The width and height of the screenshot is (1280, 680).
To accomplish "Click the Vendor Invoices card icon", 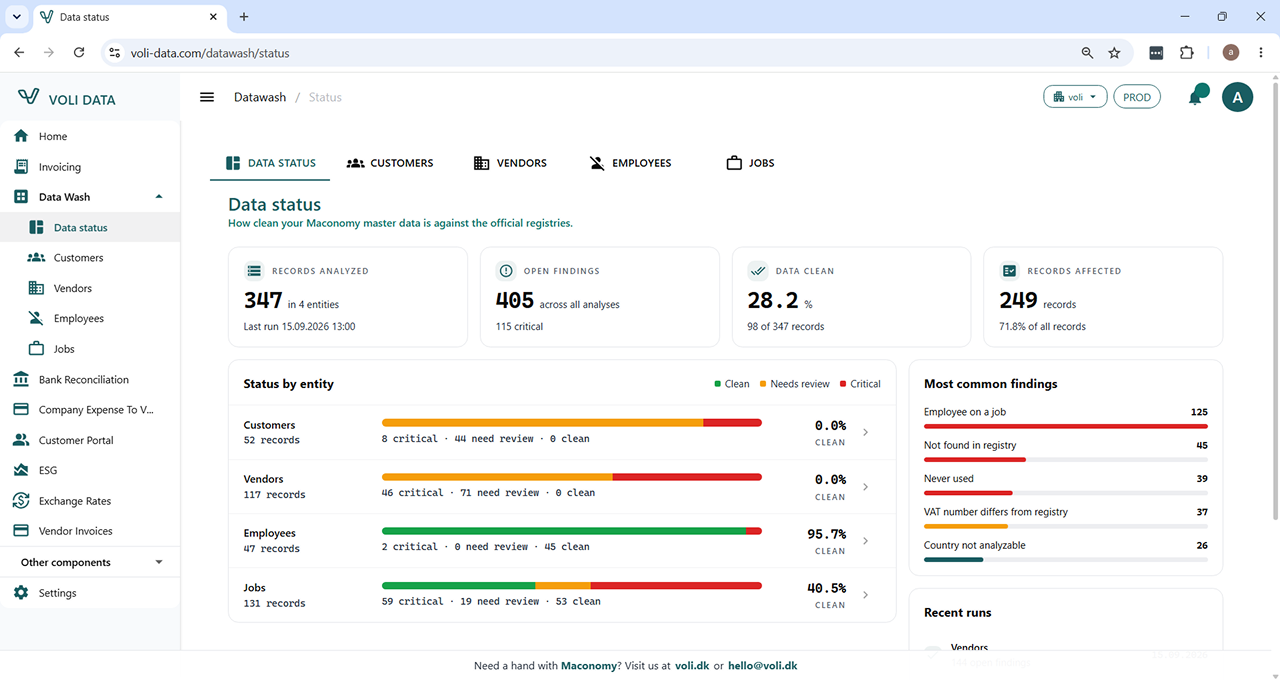I will click(21, 531).
